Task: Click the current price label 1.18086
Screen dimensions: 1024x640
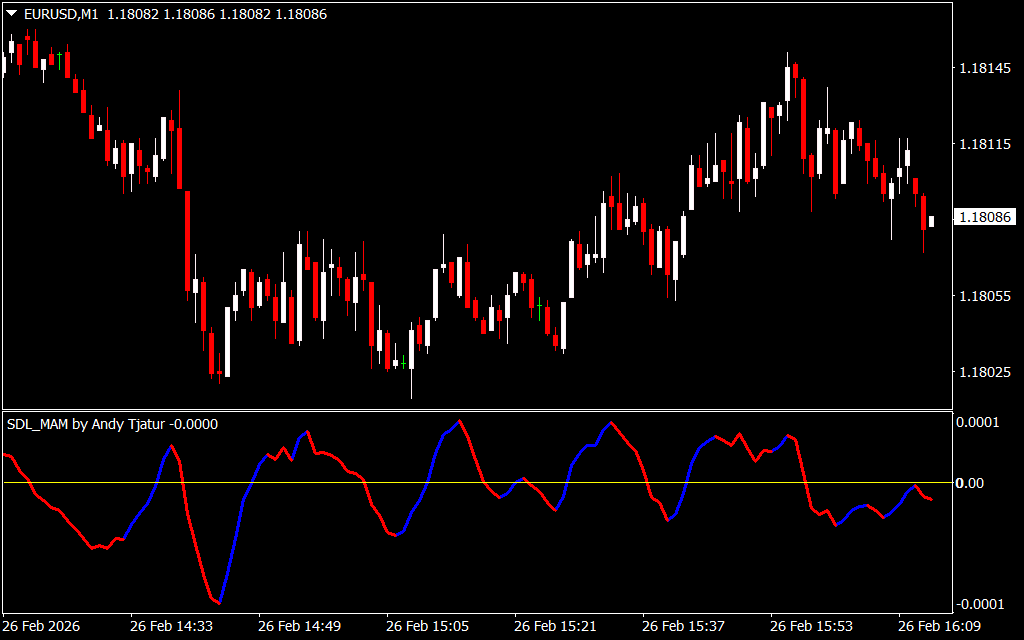Action: point(984,217)
